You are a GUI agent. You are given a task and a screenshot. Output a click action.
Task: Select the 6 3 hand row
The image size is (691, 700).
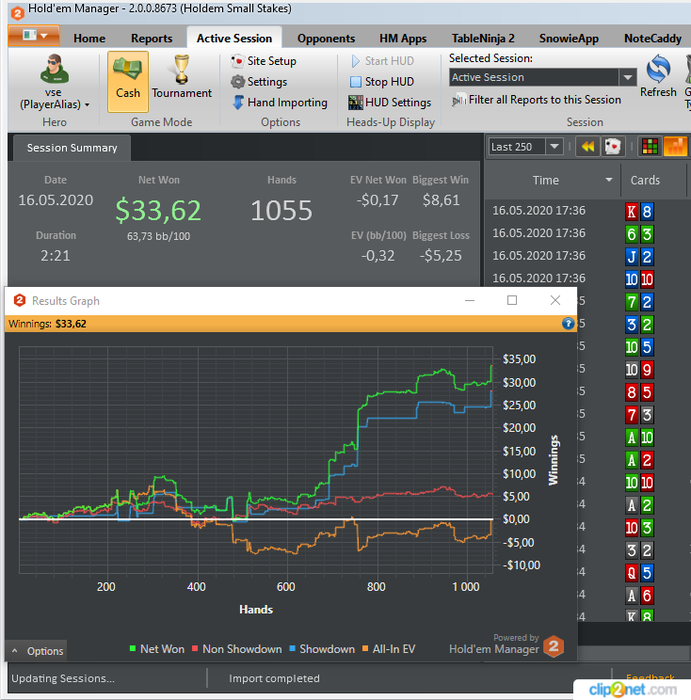tap(589, 233)
